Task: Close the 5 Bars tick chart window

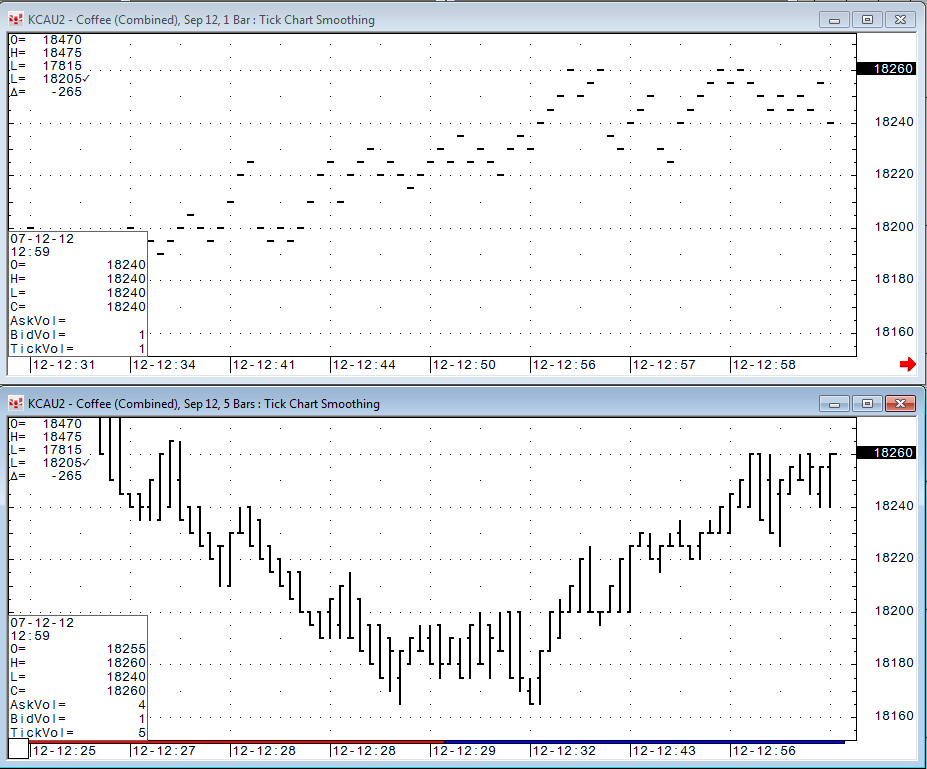Action: point(901,403)
